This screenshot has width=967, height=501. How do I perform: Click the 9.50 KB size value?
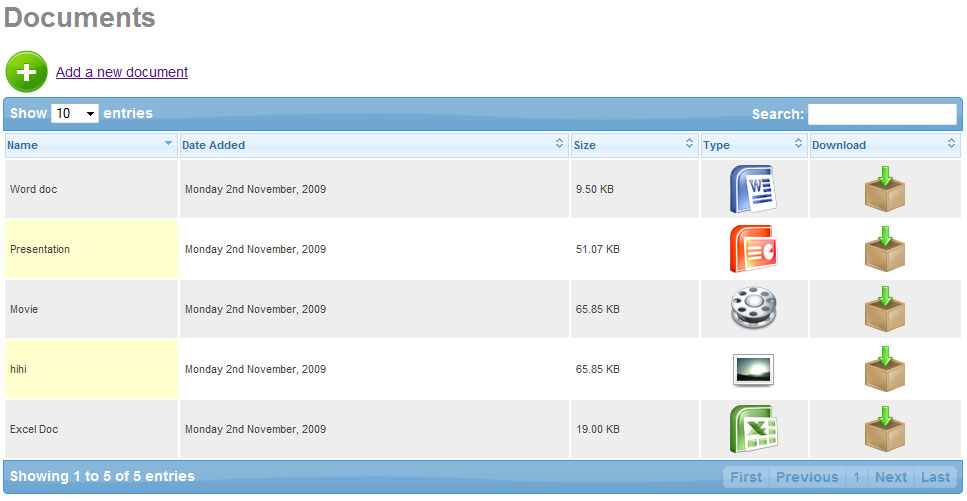595,189
